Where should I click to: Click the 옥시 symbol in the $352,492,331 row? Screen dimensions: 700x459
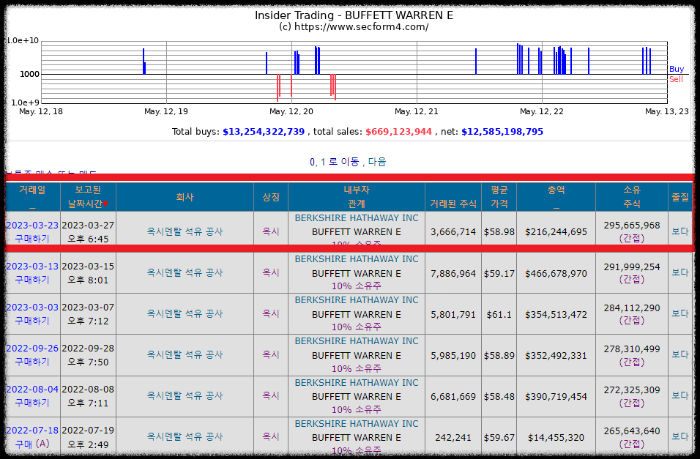[x=271, y=355]
